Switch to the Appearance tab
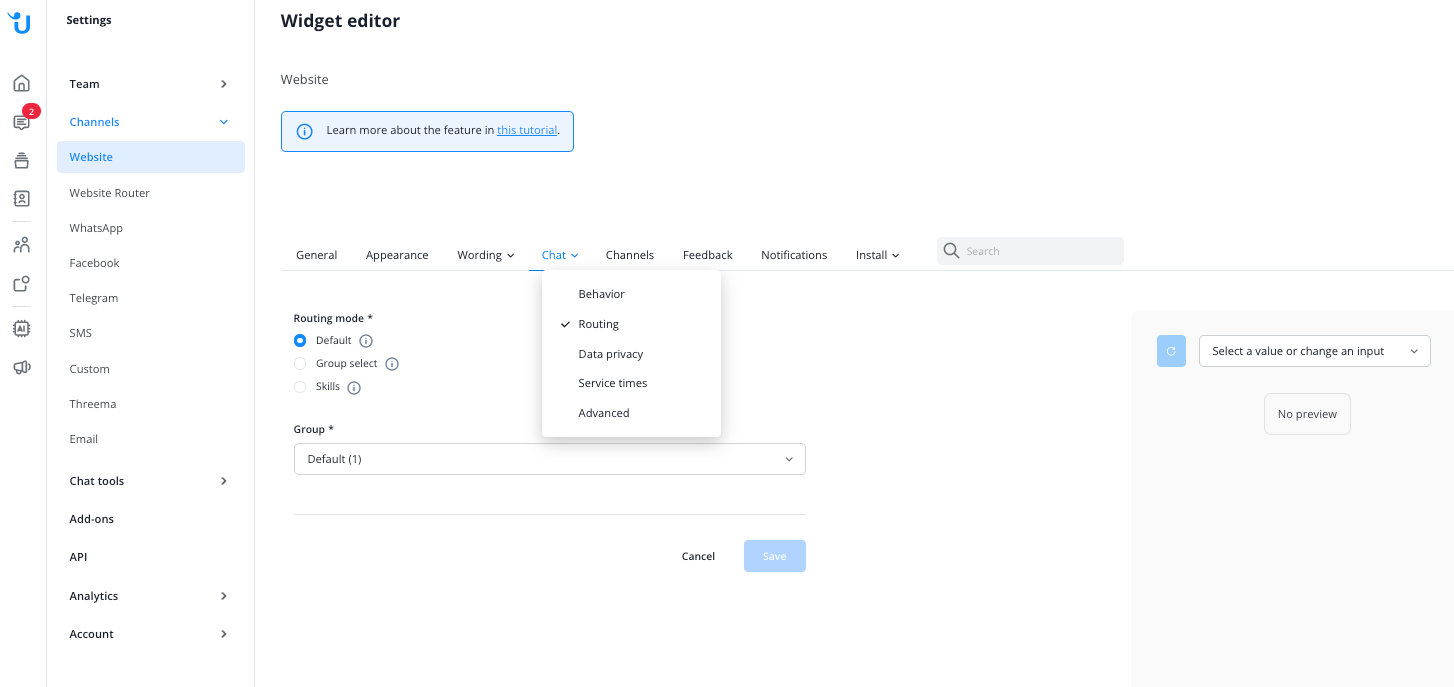The height and width of the screenshot is (687, 1454). [x=397, y=255]
